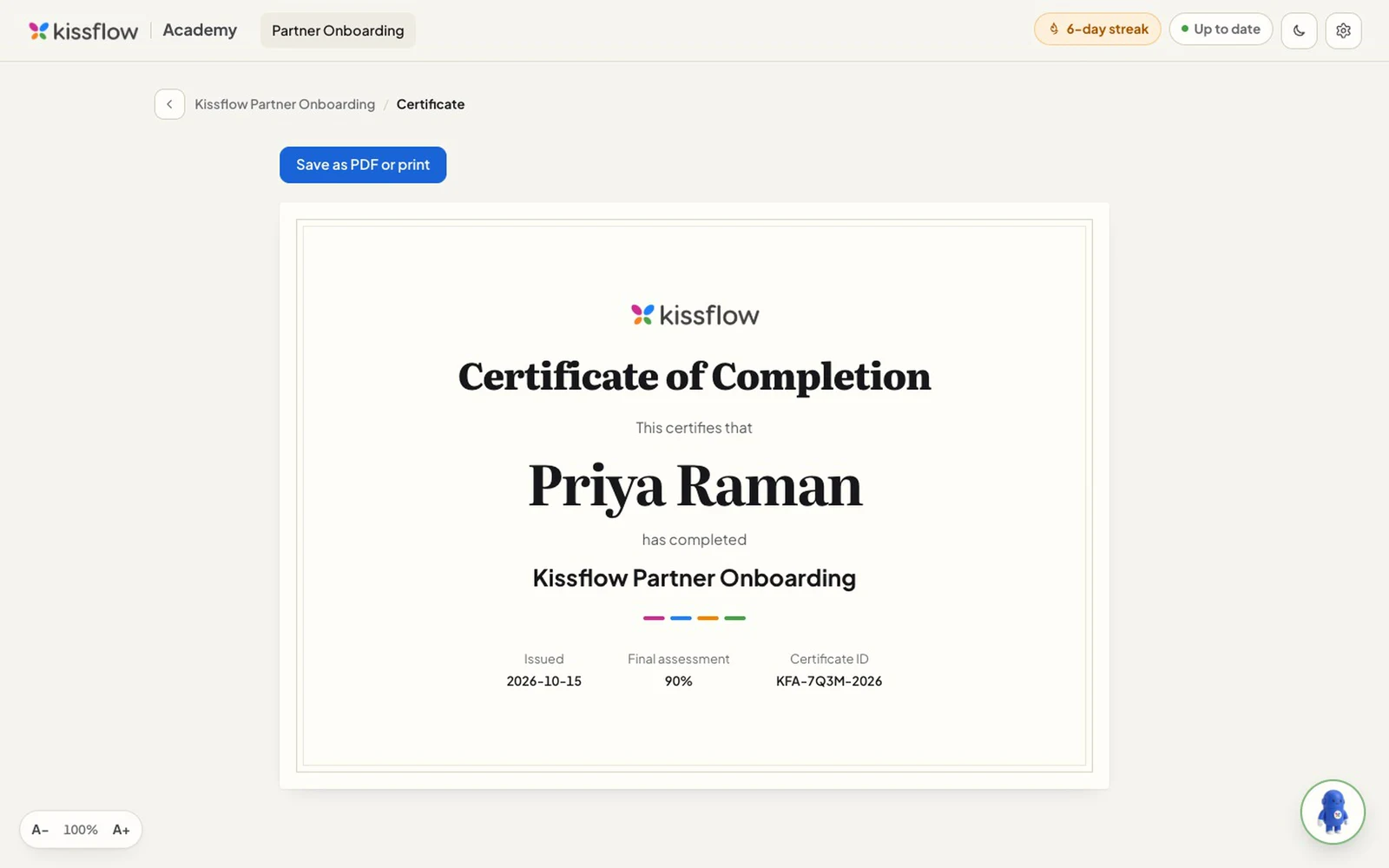
Task: Open the 6-day streak badge
Action: (1097, 30)
